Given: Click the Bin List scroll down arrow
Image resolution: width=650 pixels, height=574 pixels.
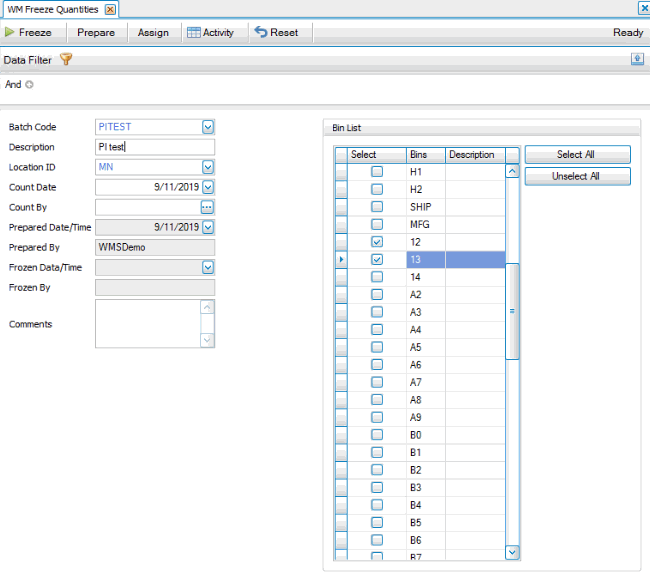Looking at the screenshot, I should 512,551.
